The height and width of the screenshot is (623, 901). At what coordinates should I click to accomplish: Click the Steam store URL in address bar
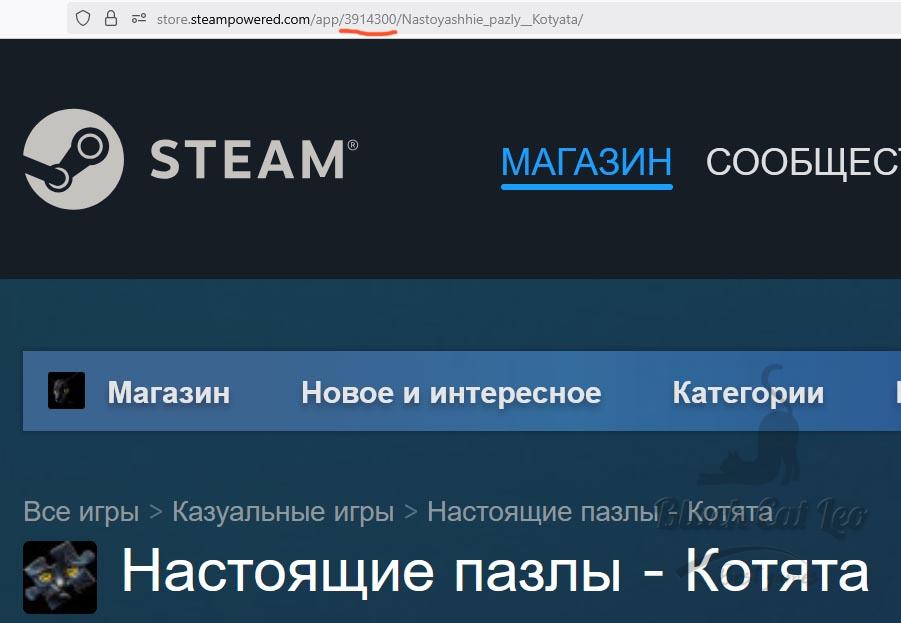coord(369,20)
